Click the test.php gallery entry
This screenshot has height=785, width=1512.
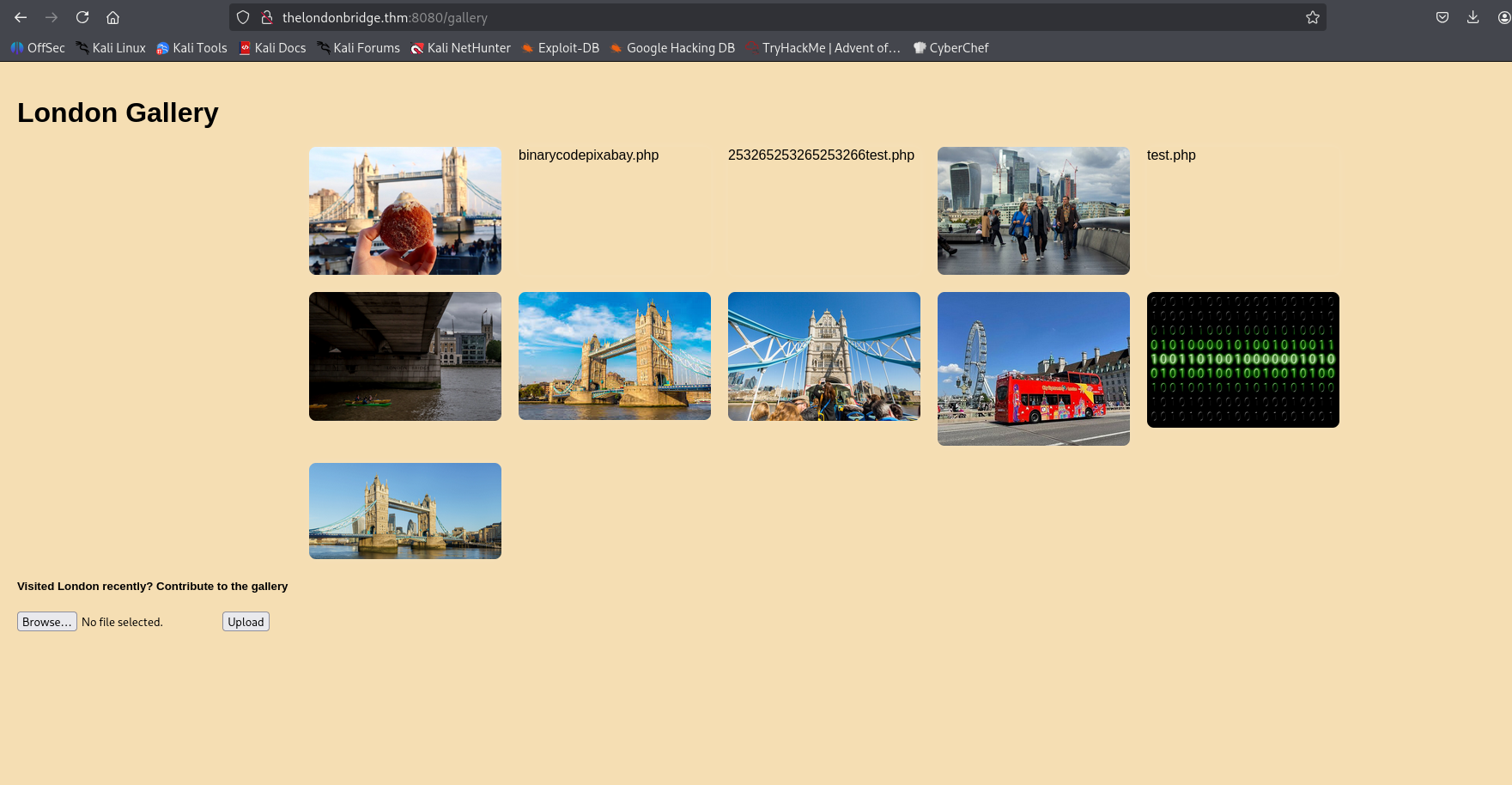pos(1171,155)
